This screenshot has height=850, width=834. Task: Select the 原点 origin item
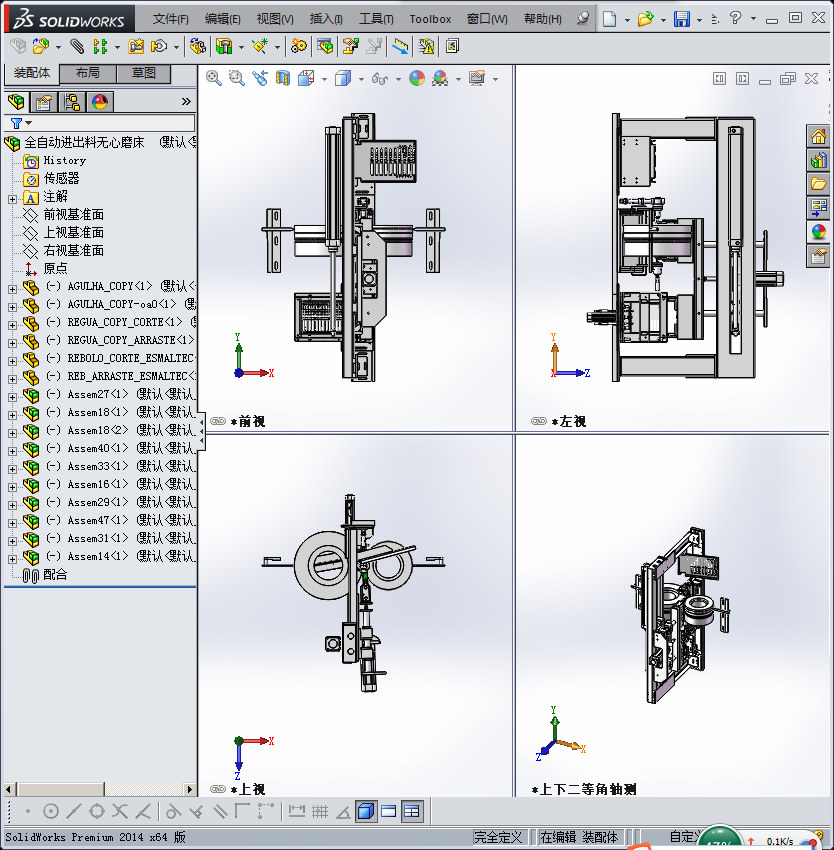tap(55, 268)
